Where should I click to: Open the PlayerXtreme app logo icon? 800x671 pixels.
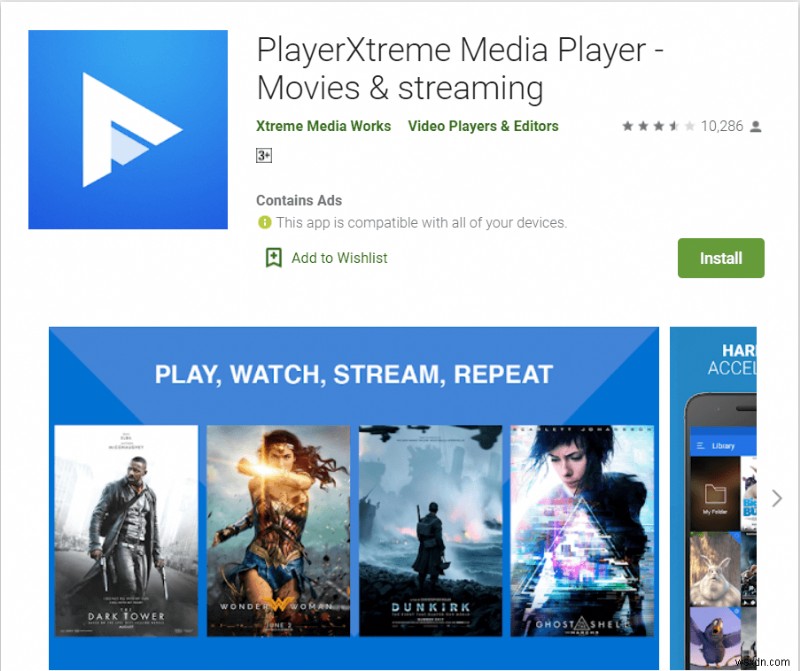coord(127,130)
